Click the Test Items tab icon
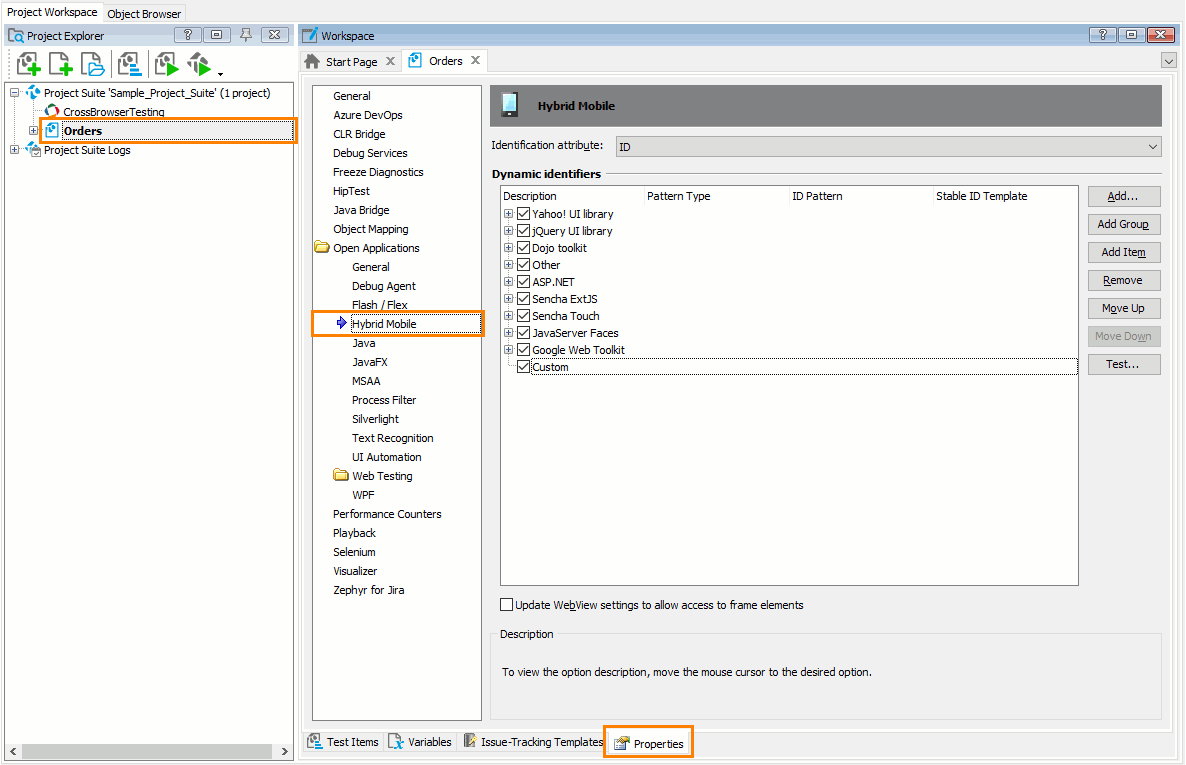This screenshot has height=765, width=1186. tap(315, 742)
